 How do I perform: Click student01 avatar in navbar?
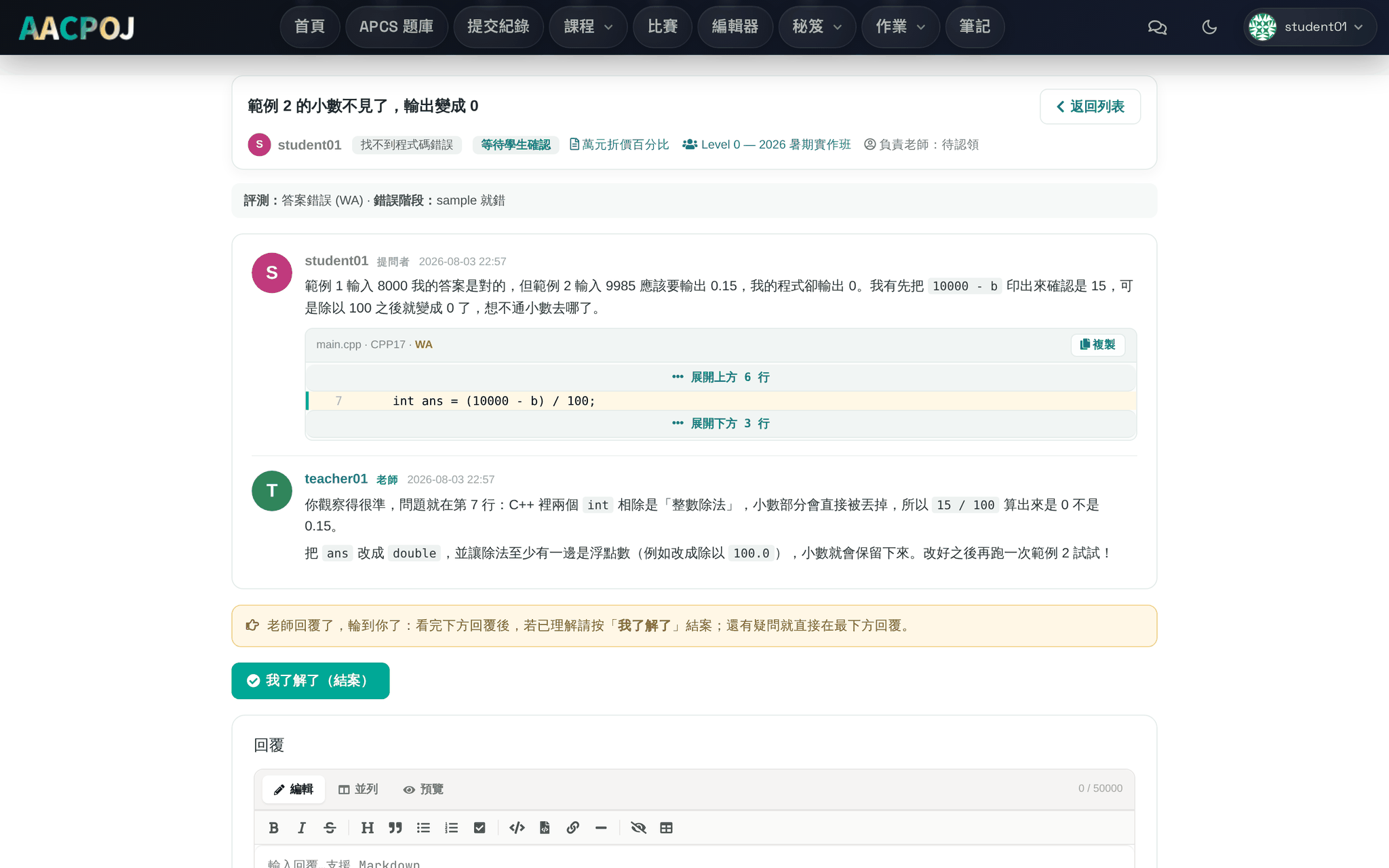[1262, 27]
